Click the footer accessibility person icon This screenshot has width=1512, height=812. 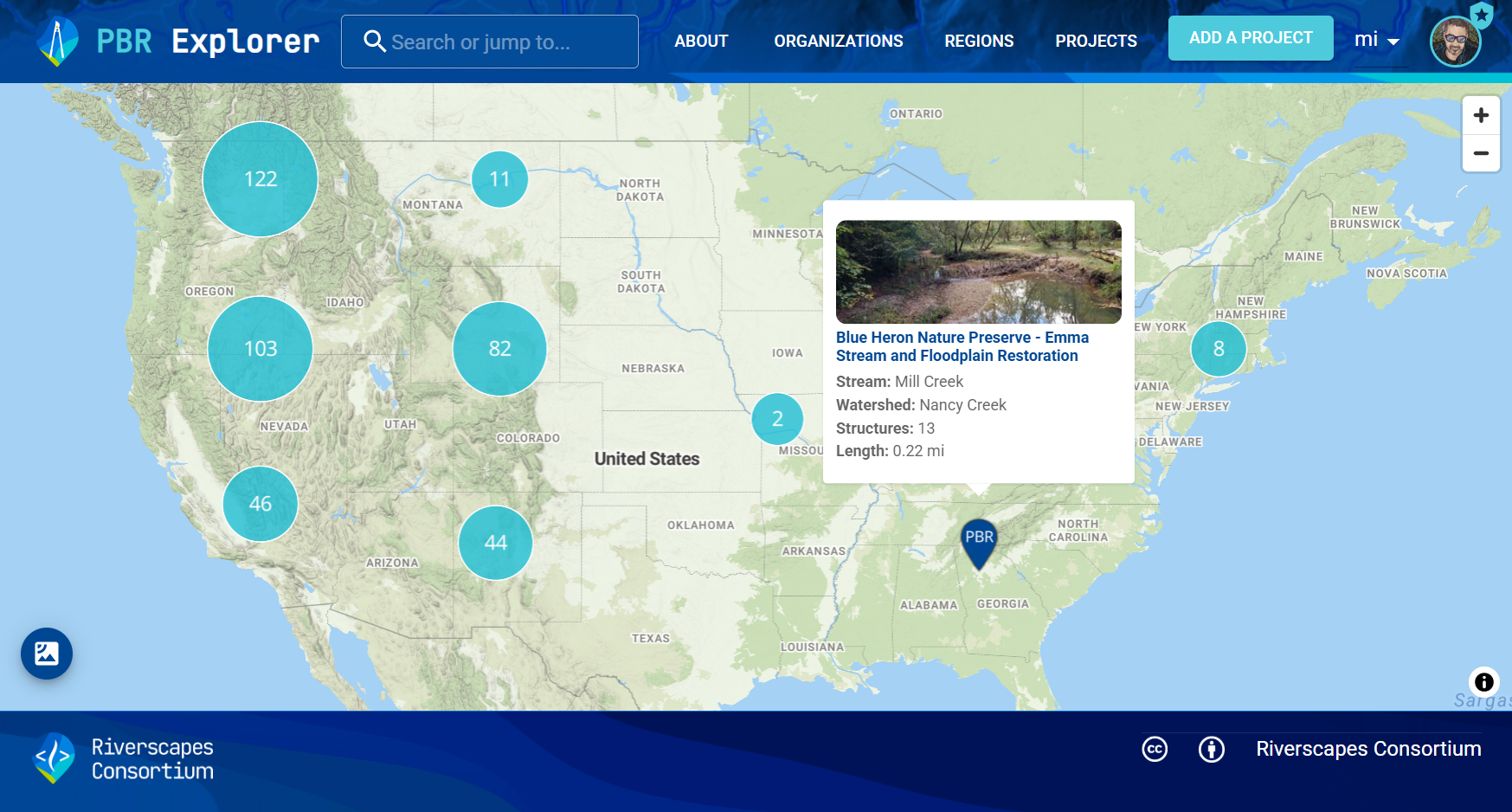pos(1211,749)
